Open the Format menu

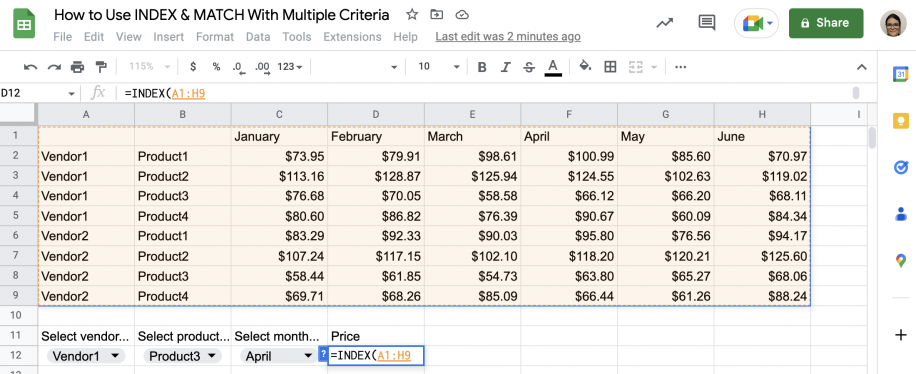215,37
